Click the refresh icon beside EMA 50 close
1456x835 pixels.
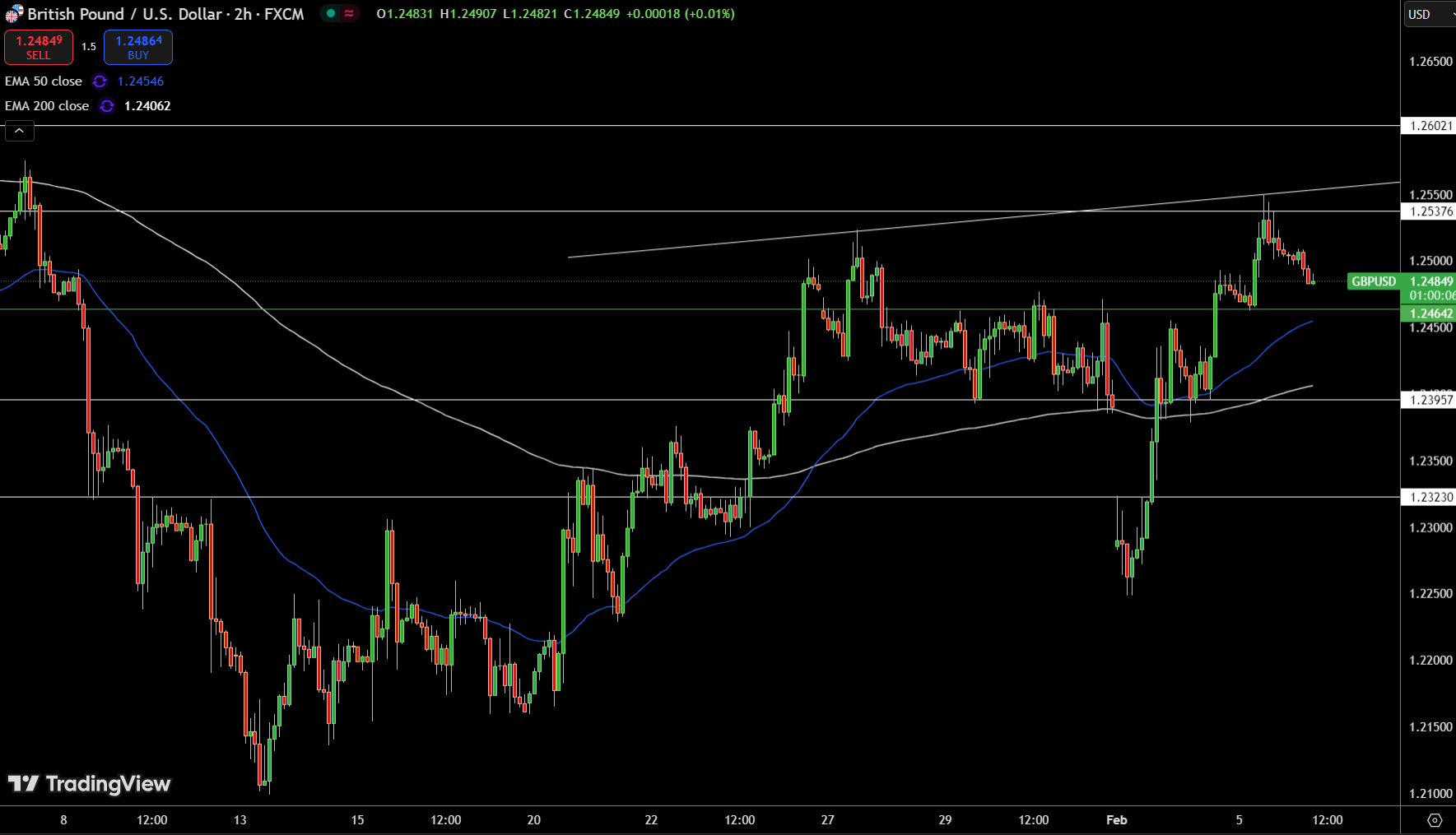pyautogui.click(x=100, y=81)
